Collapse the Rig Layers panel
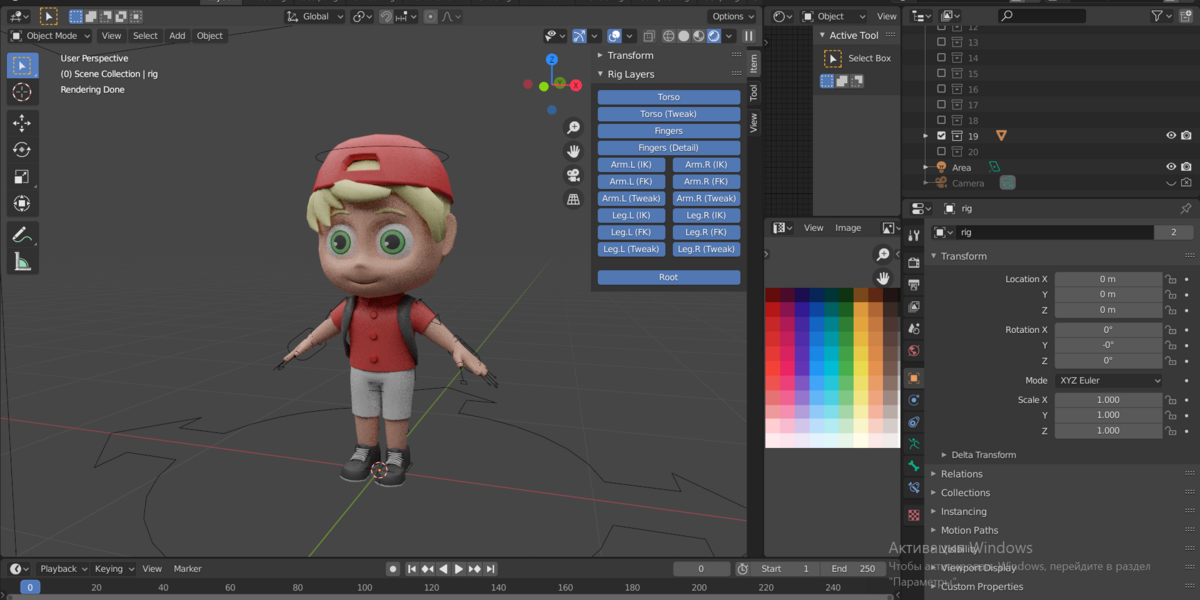The height and width of the screenshot is (600, 1200). click(630, 75)
